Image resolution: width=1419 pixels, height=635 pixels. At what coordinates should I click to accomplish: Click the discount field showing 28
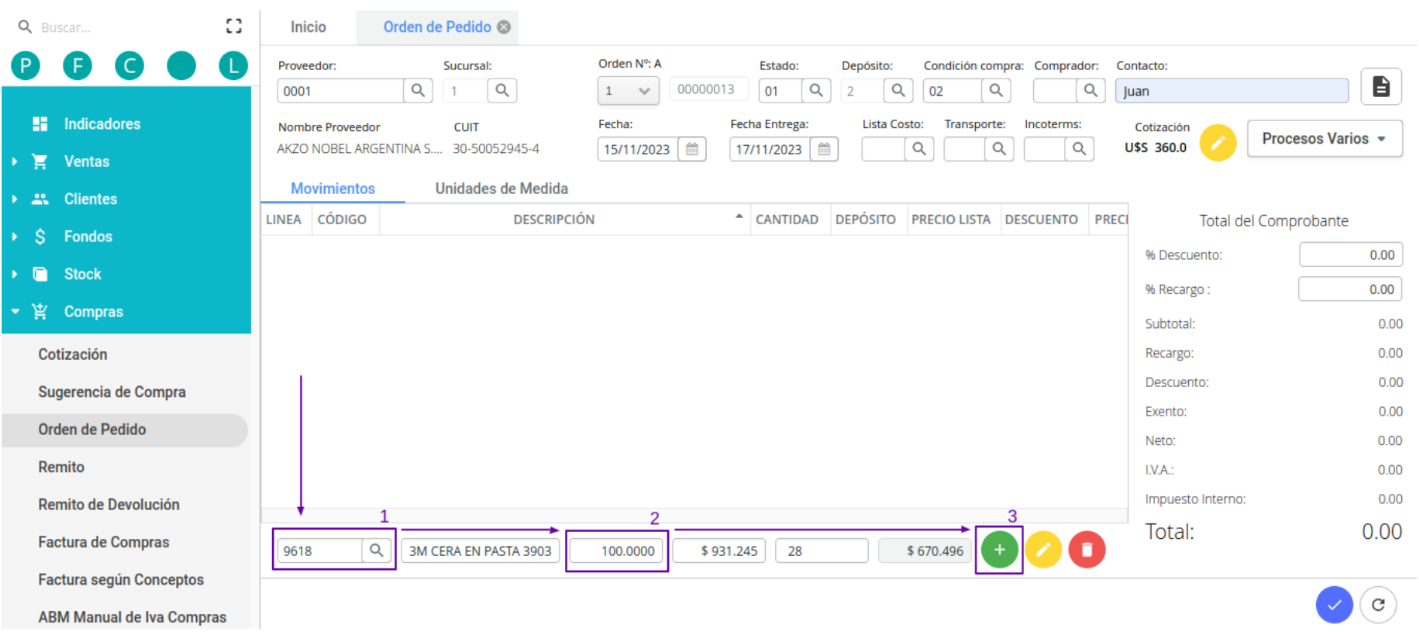coord(822,551)
